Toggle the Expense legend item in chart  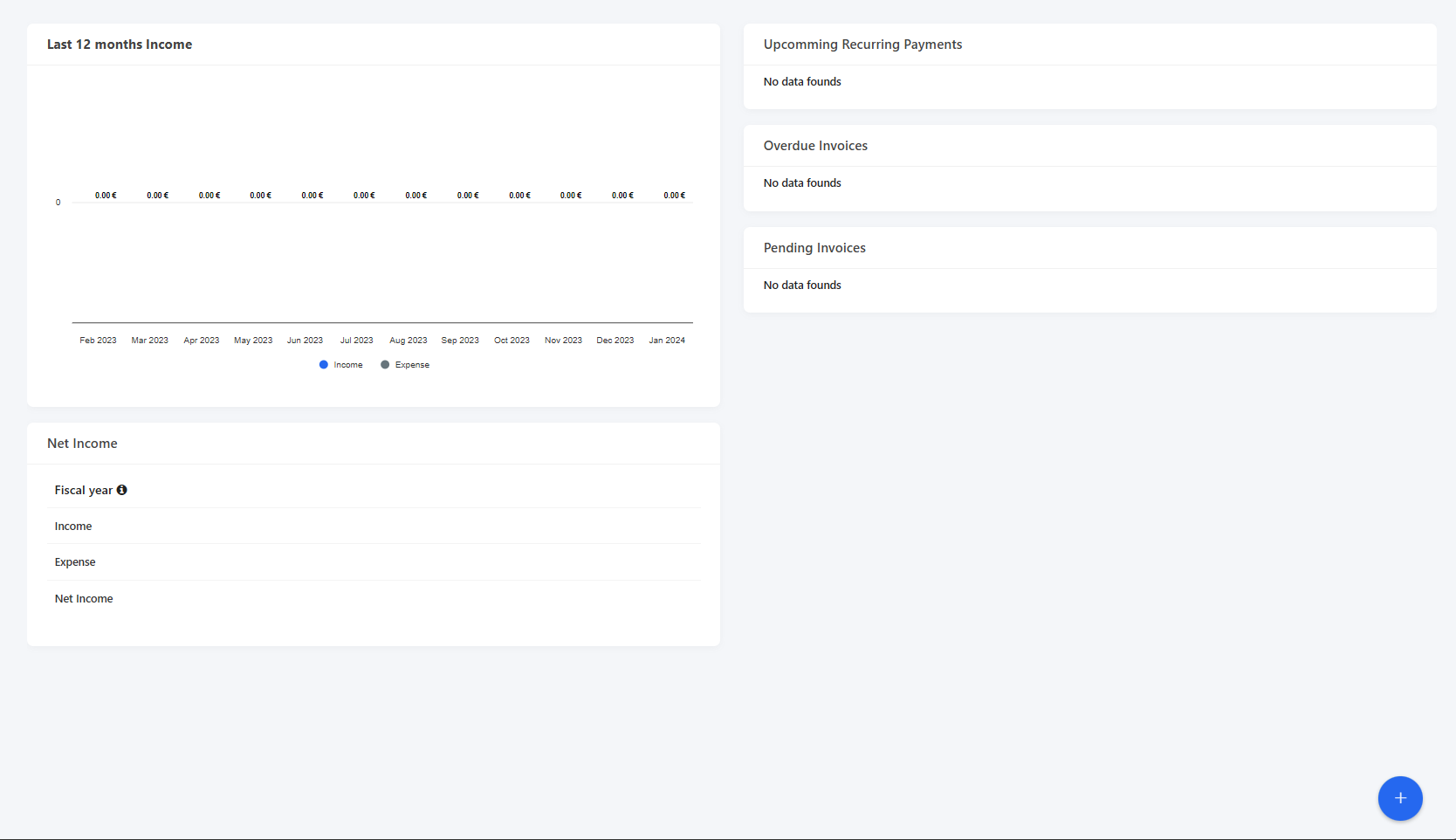(x=405, y=365)
